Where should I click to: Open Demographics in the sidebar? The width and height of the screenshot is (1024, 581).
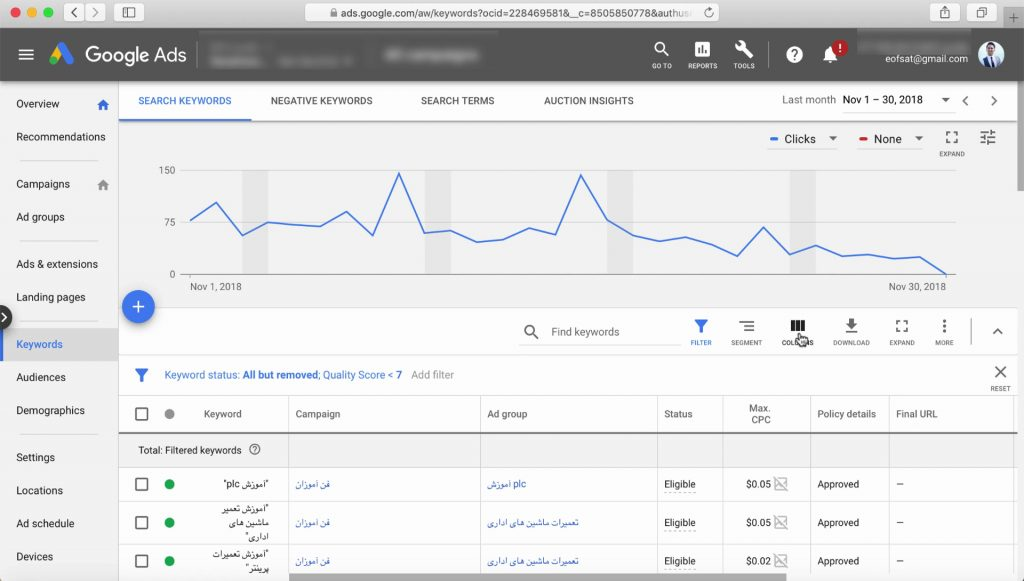tap(50, 410)
